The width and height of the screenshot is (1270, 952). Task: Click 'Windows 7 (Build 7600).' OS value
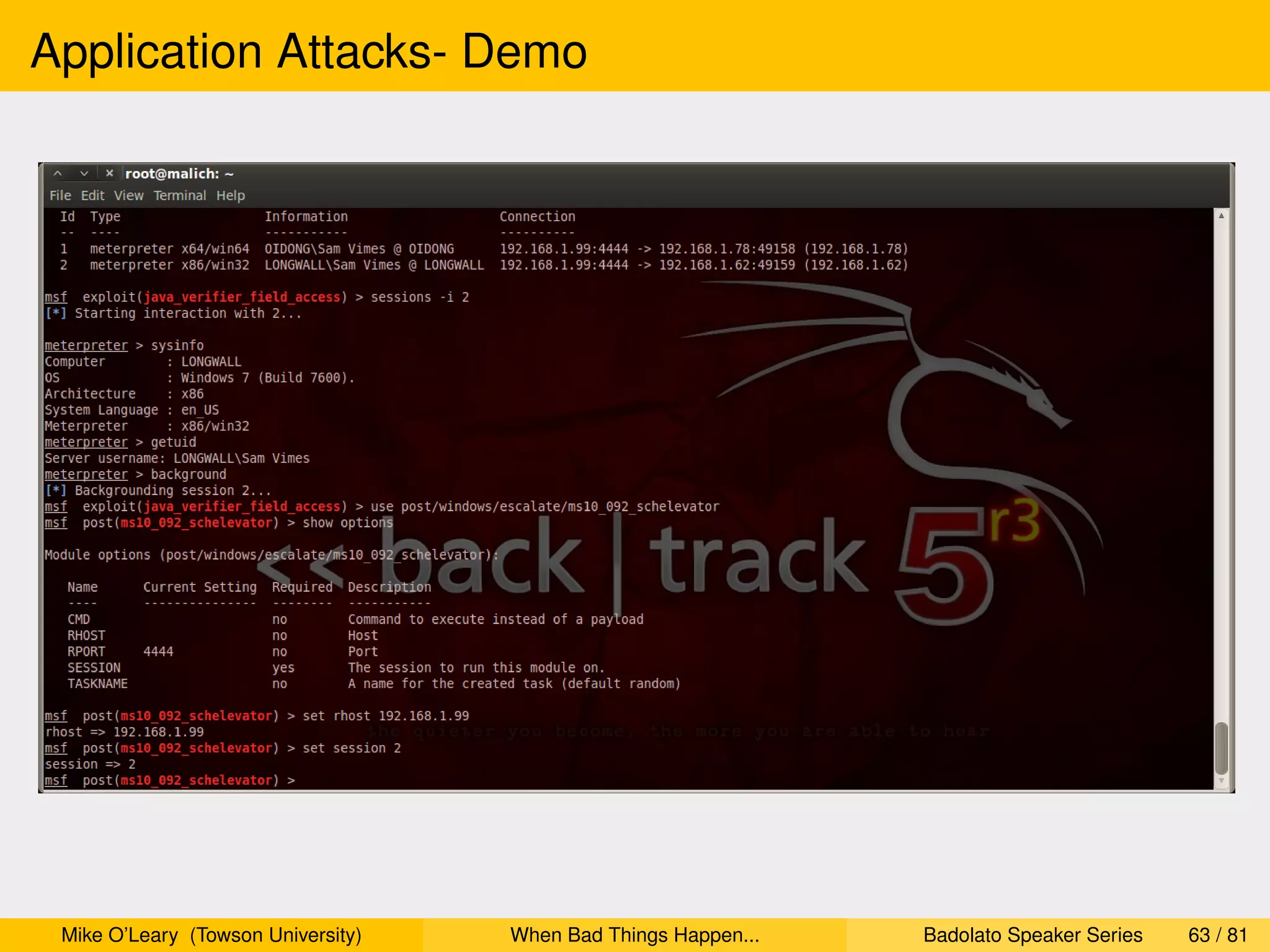[267, 378]
